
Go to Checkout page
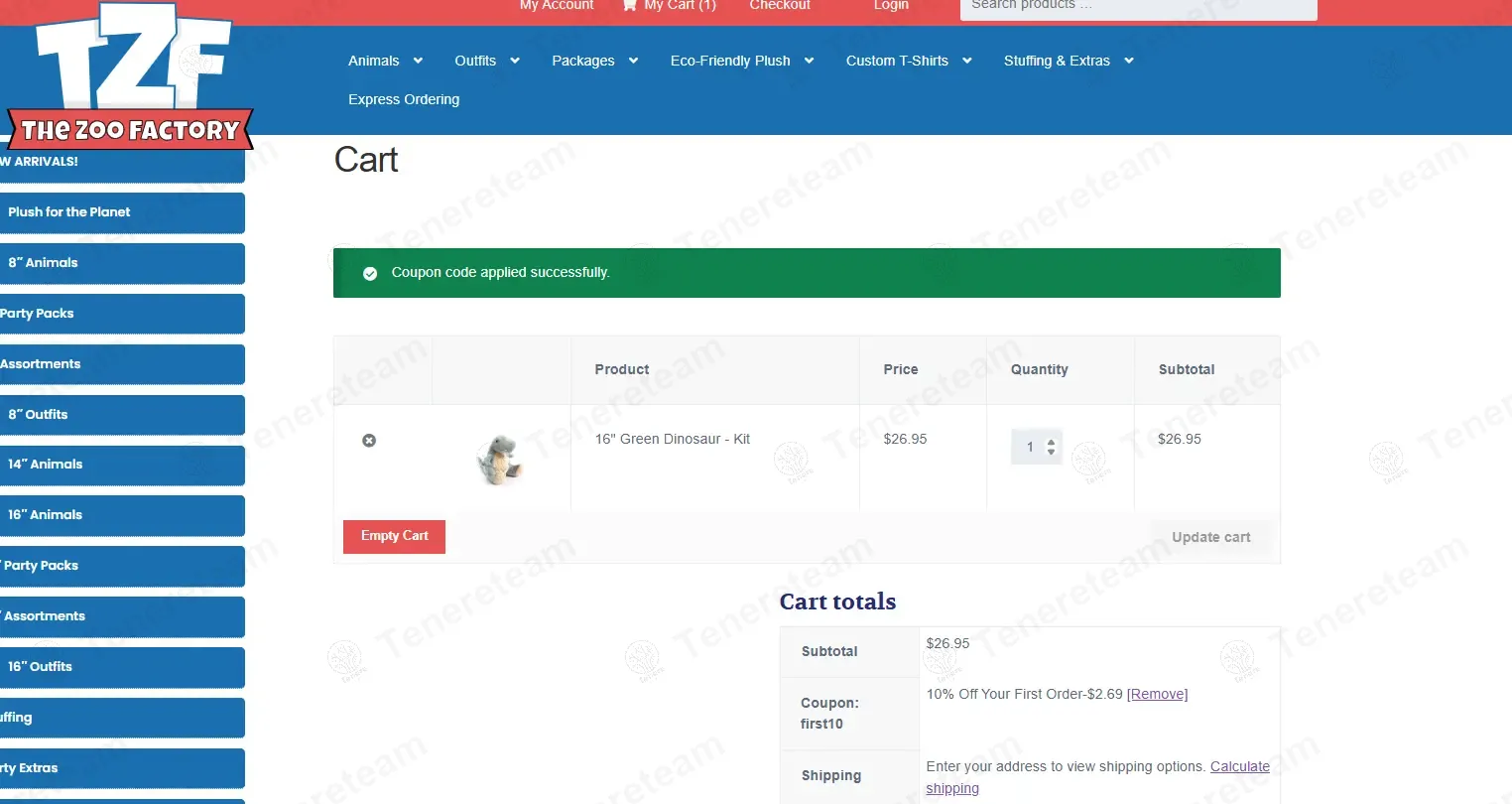tap(780, 5)
